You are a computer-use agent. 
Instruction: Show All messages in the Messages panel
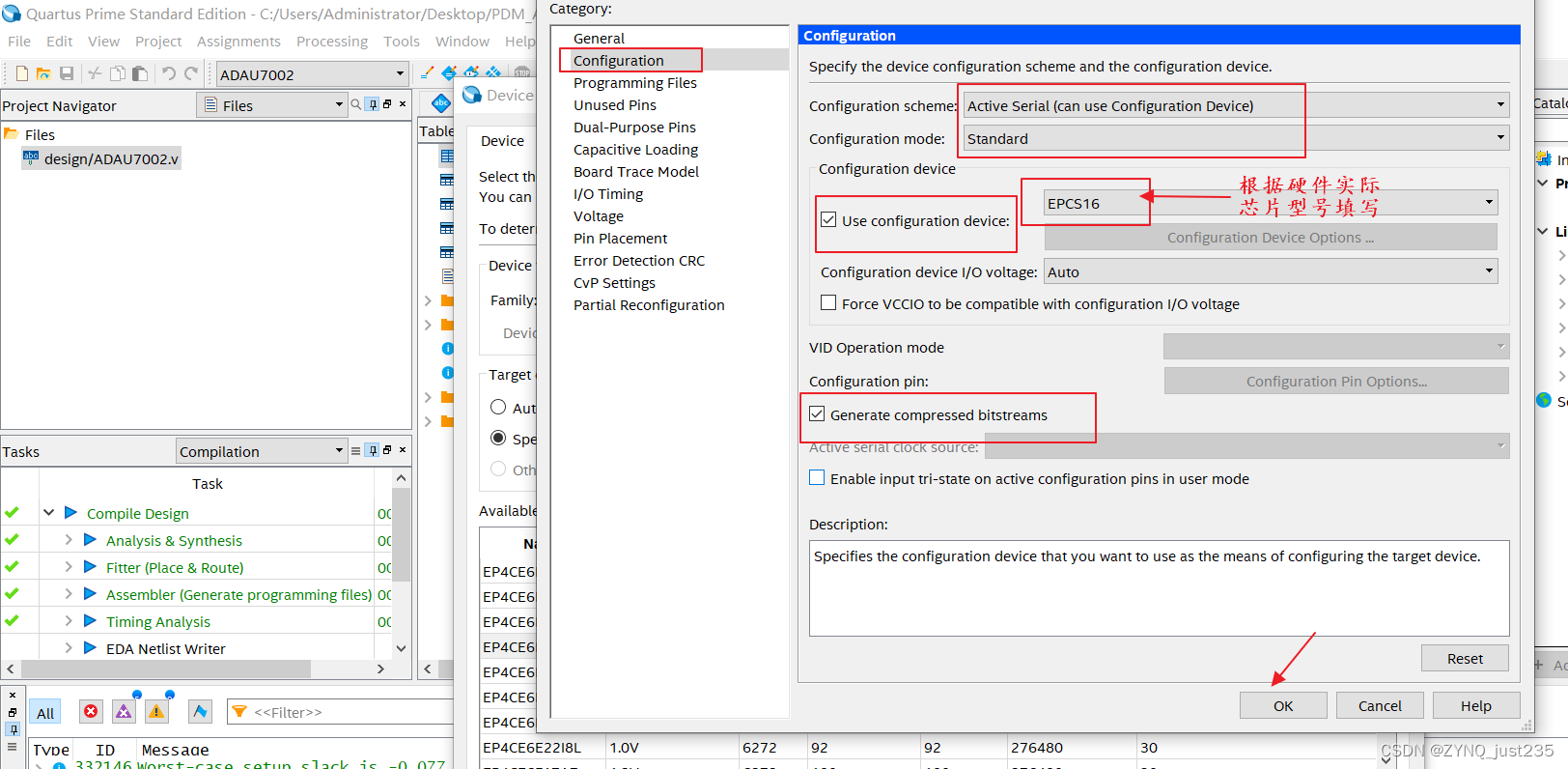pyautogui.click(x=45, y=713)
